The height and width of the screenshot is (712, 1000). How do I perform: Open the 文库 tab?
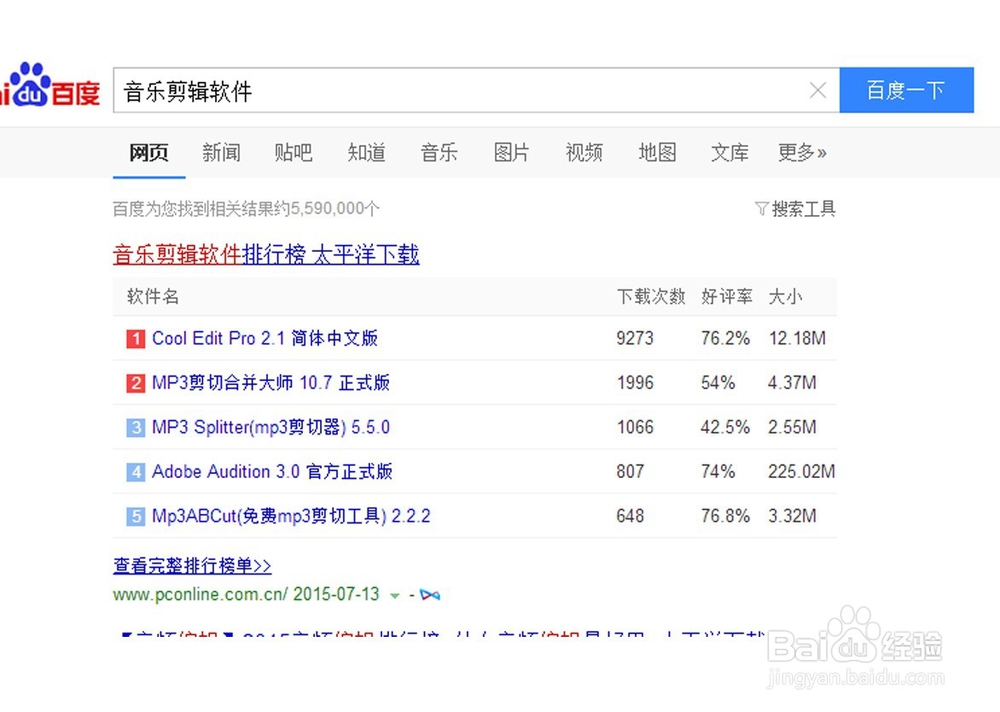[730, 152]
